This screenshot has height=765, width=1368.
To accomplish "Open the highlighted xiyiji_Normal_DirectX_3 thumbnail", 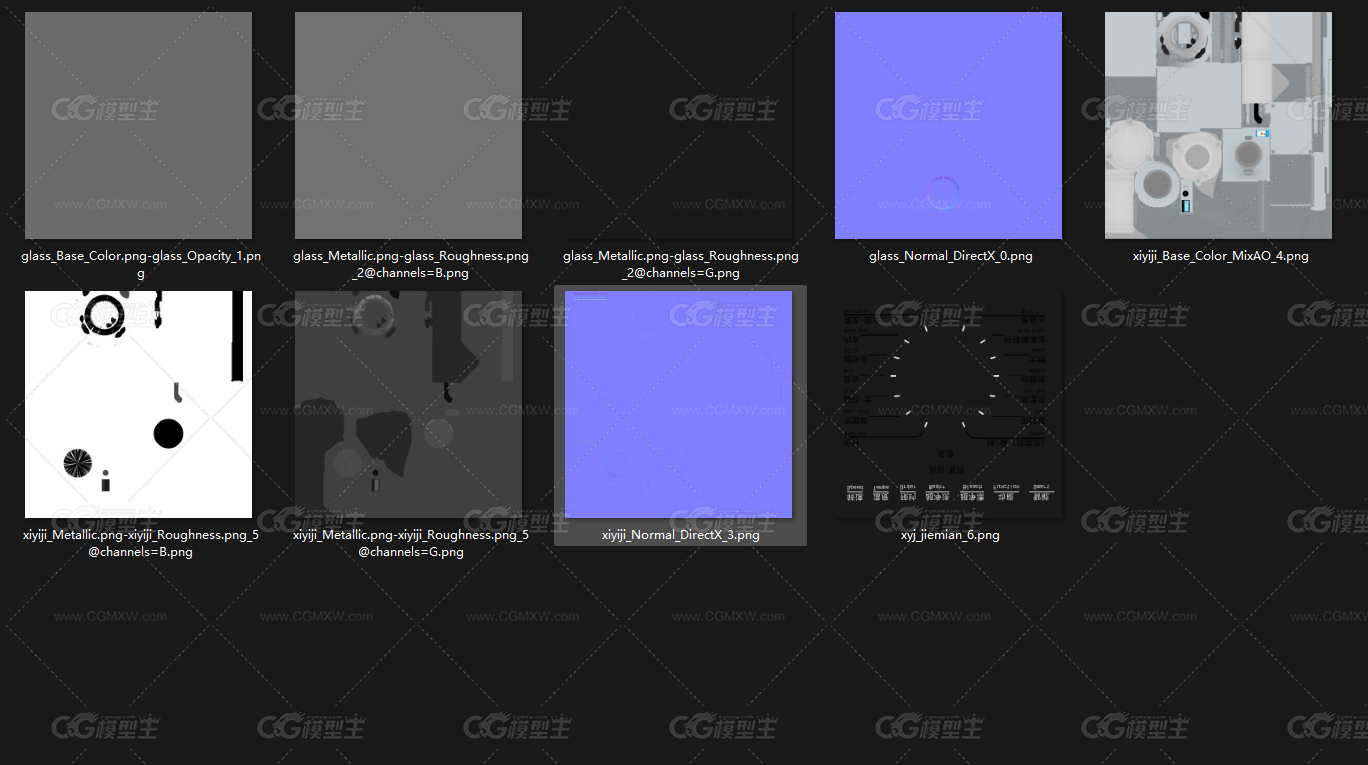I will tap(678, 404).
